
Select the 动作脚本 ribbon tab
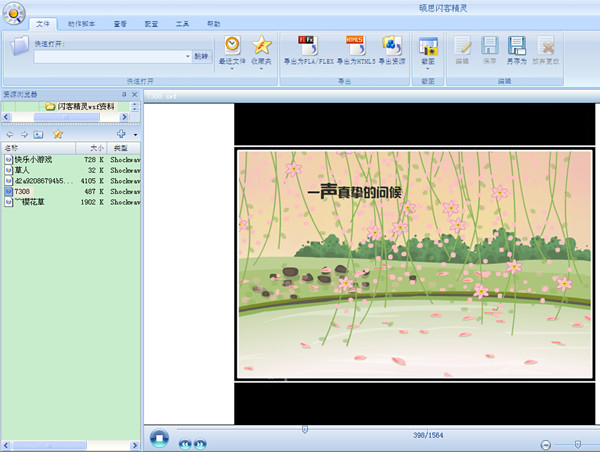81,24
